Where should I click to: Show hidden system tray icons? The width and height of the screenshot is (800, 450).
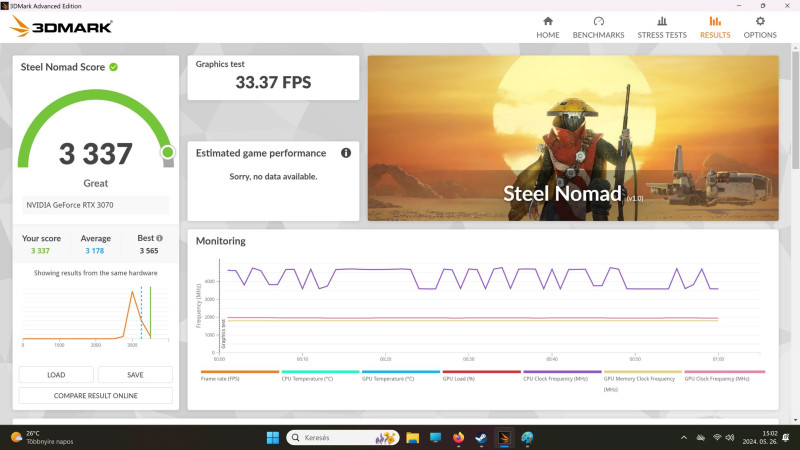point(684,438)
